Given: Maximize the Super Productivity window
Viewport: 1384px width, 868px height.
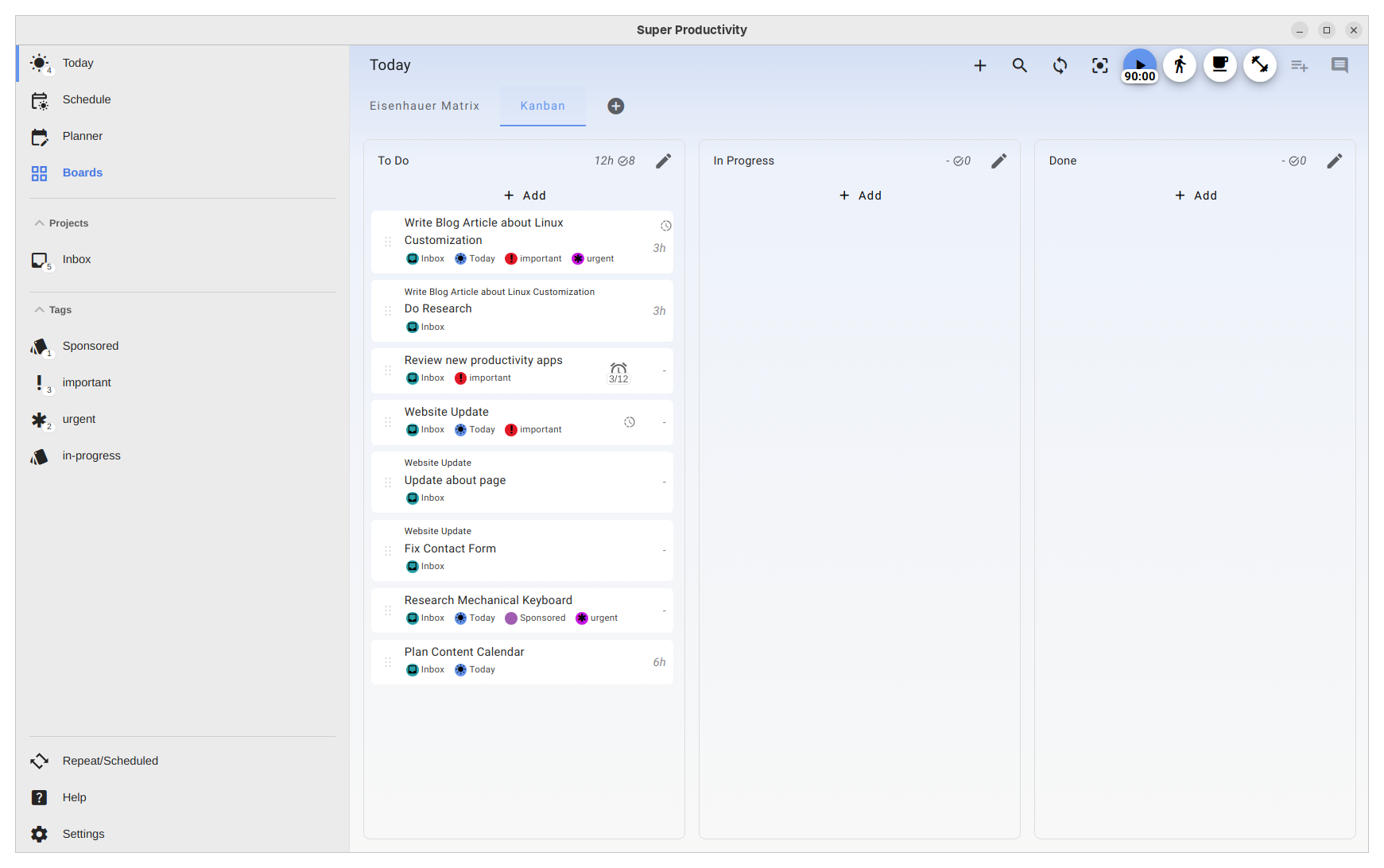Looking at the screenshot, I should (1327, 30).
